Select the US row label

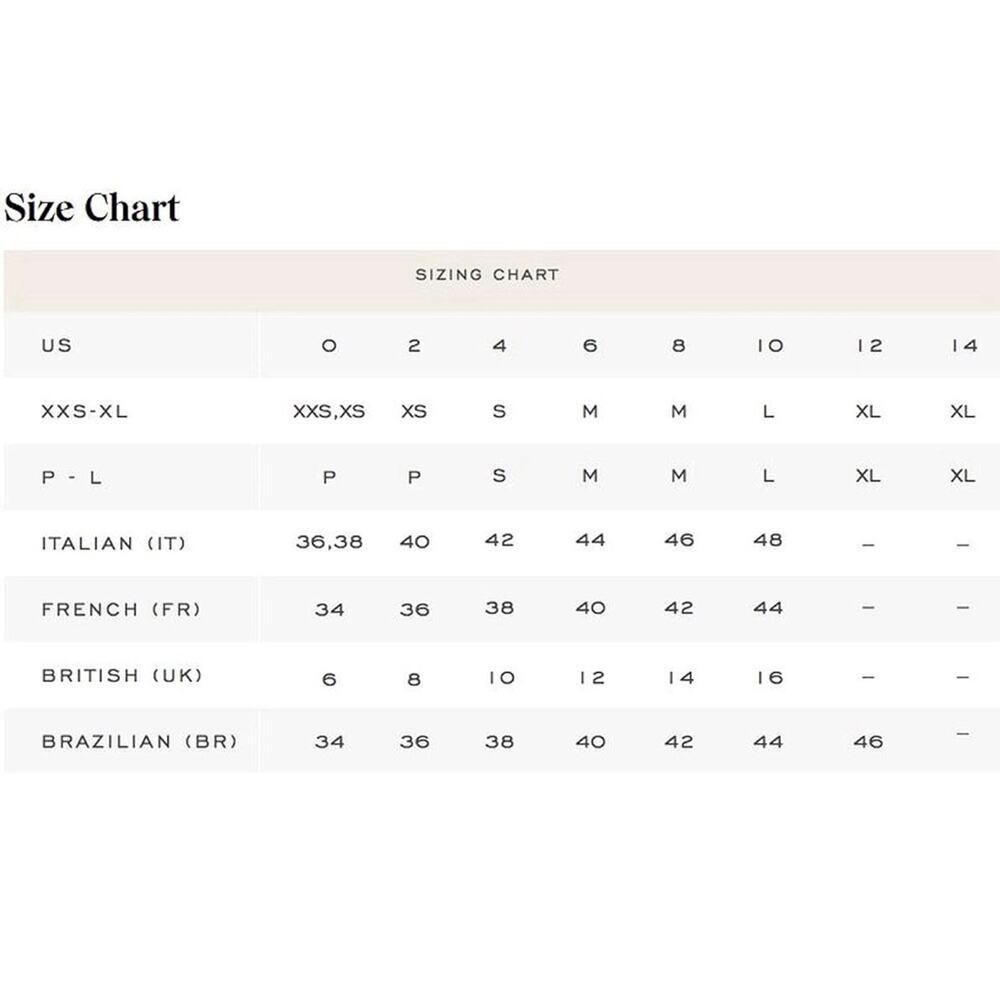[x=57, y=346]
